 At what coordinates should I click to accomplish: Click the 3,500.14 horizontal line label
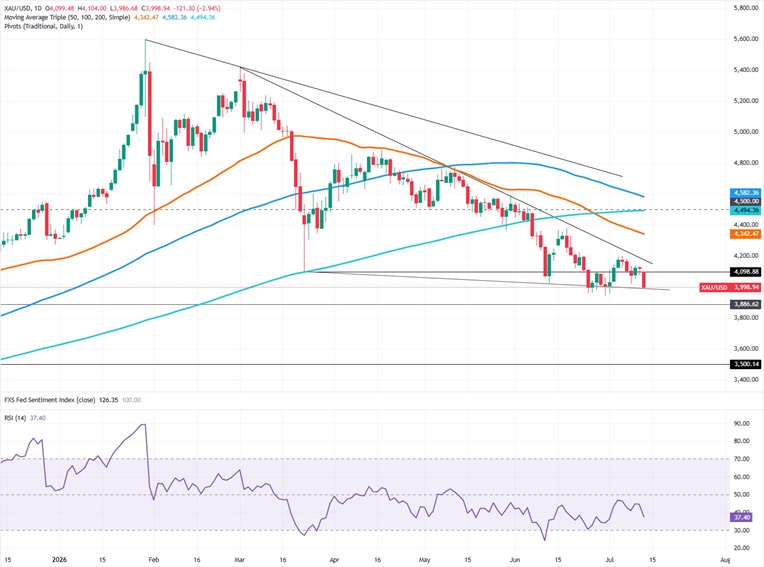(x=745, y=364)
